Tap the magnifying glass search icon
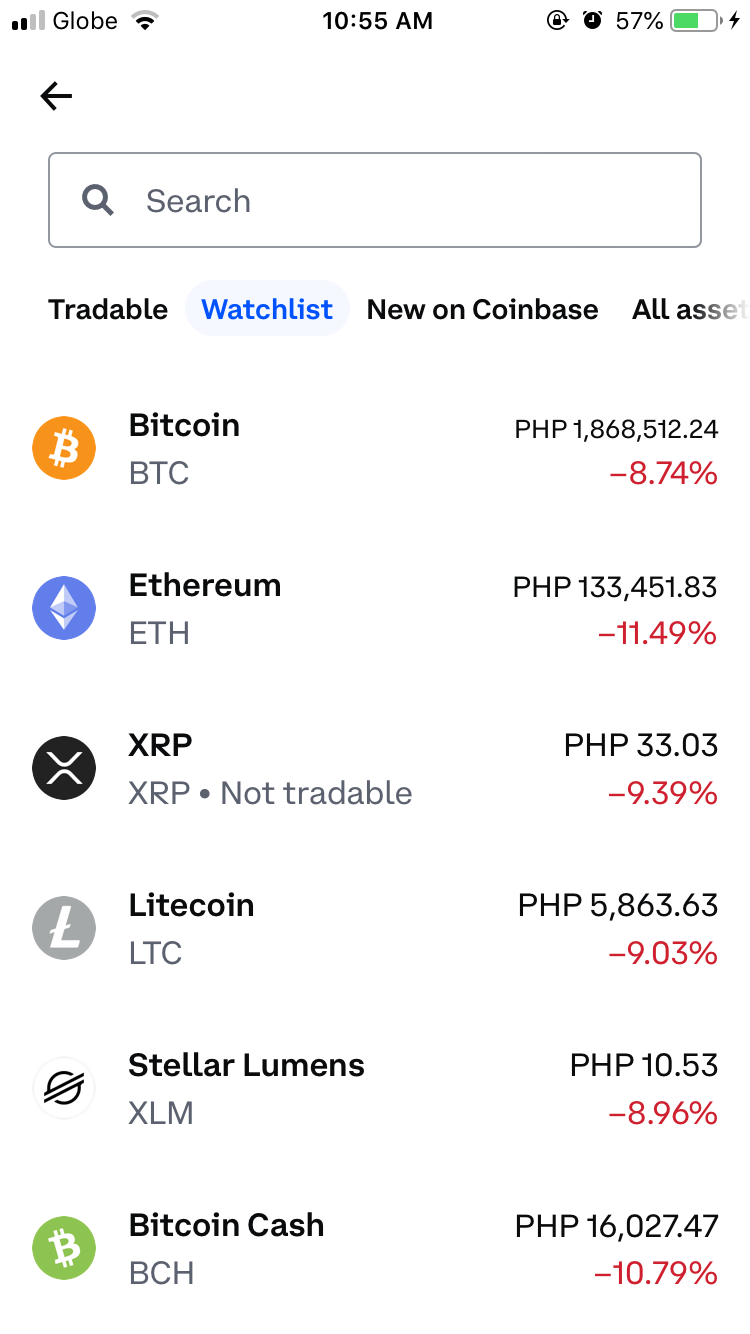Screen dimensions: 750x1334 98,201
